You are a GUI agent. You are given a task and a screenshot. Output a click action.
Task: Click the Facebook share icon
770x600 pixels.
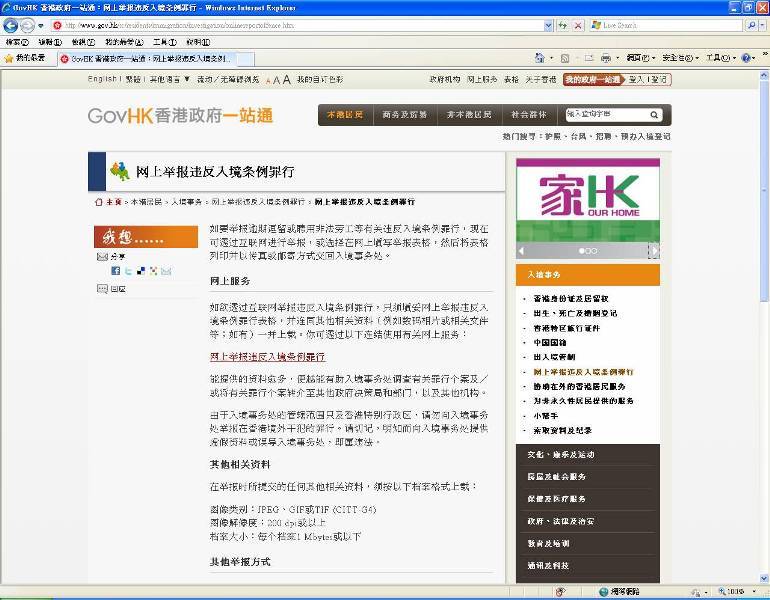click(116, 271)
